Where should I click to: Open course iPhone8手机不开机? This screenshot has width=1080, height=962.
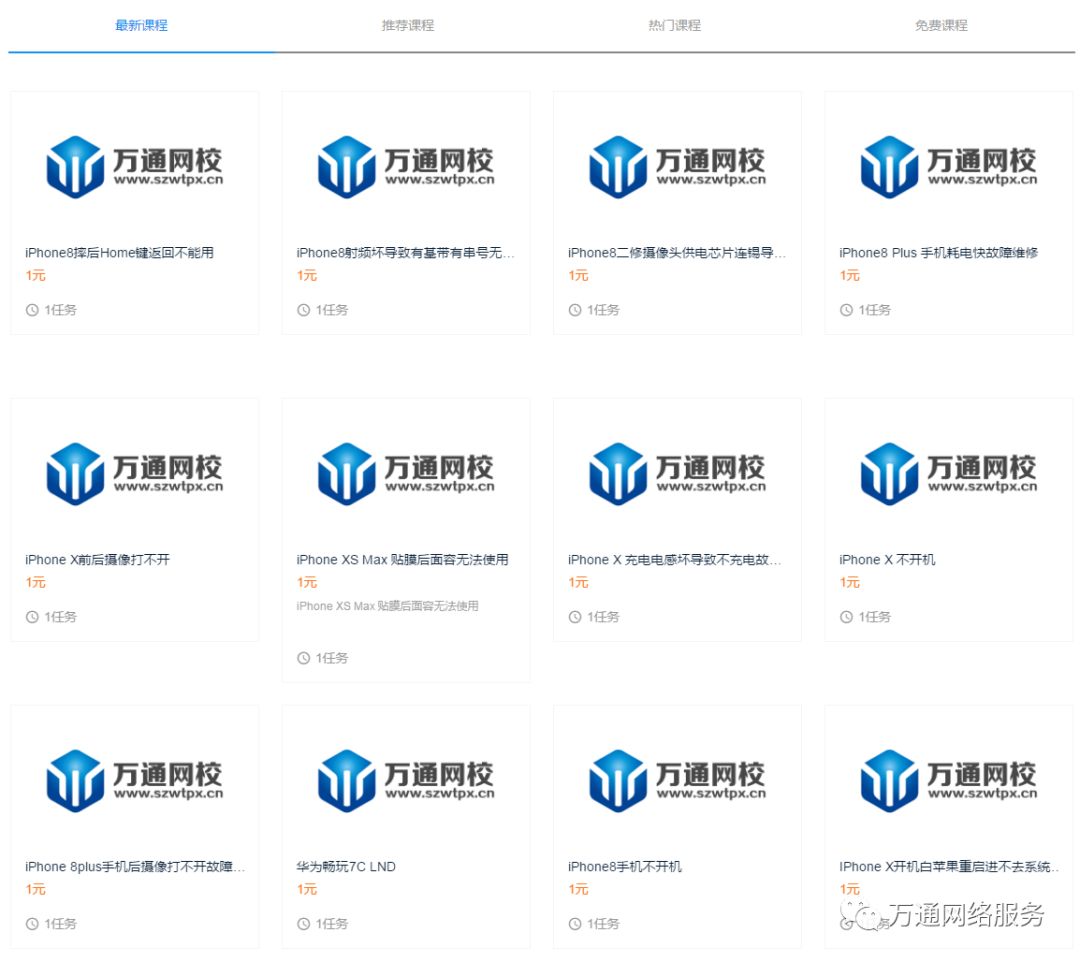tap(625, 866)
